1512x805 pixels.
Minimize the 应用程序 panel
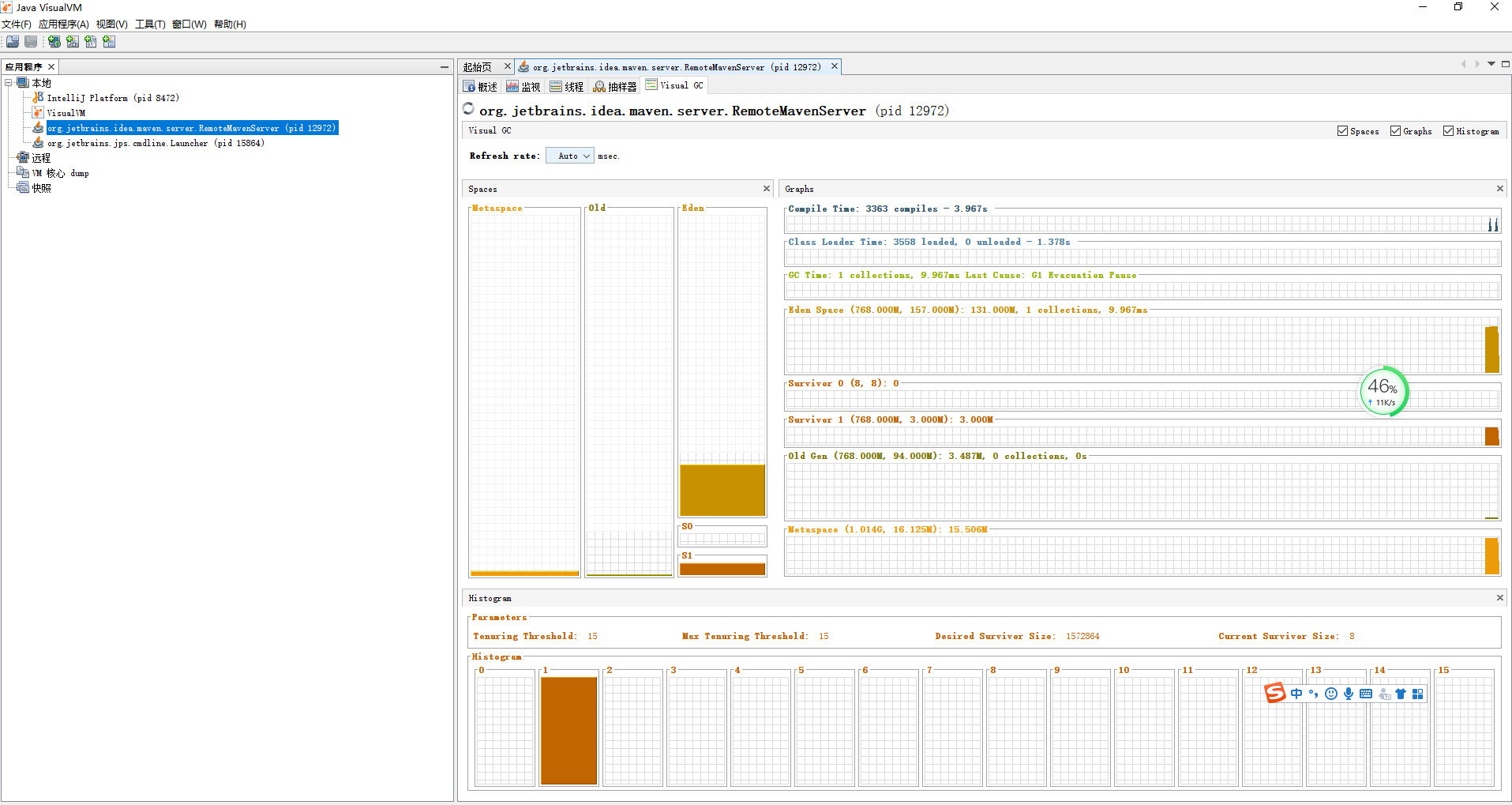pos(445,67)
